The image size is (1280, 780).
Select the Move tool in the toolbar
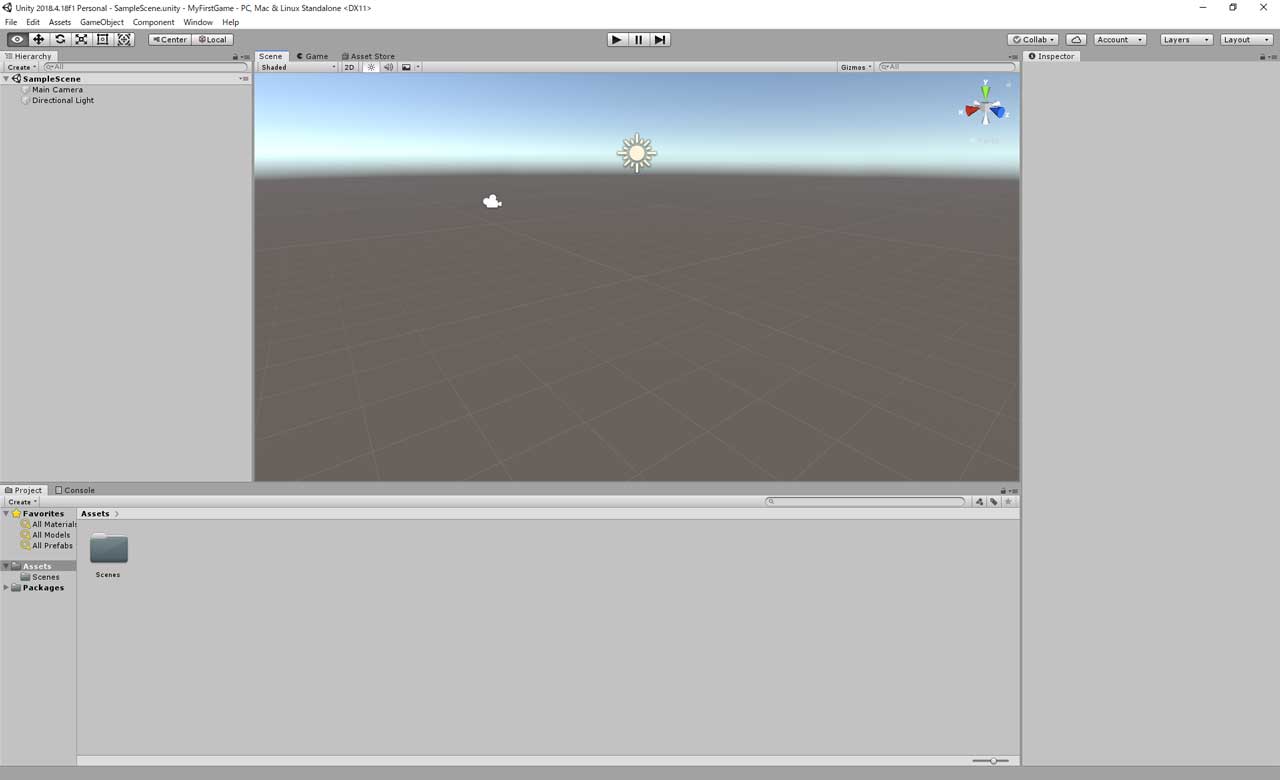(38, 40)
